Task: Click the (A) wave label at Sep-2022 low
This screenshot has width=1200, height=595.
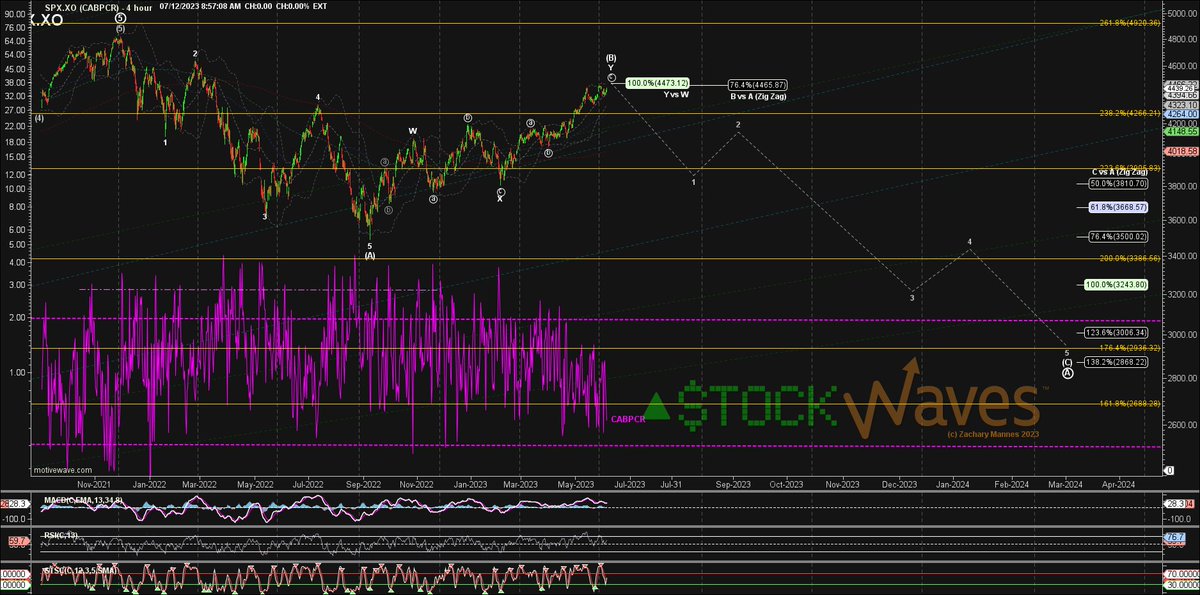Action: (370, 255)
